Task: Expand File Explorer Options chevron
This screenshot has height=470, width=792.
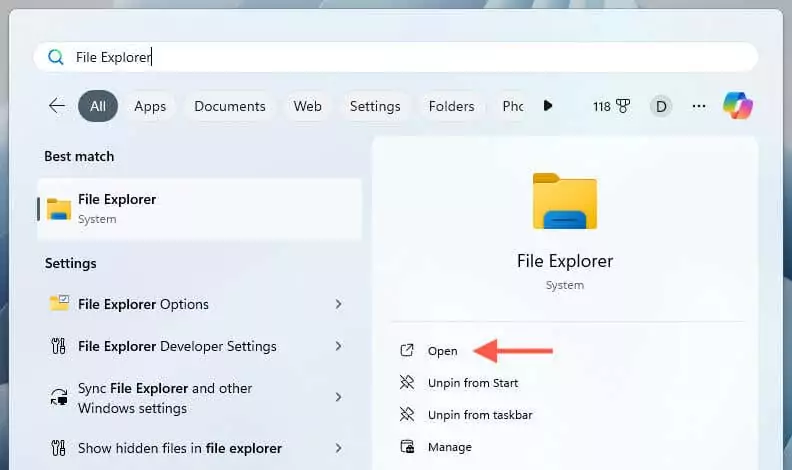Action: pyautogui.click(x=338, y=304)
